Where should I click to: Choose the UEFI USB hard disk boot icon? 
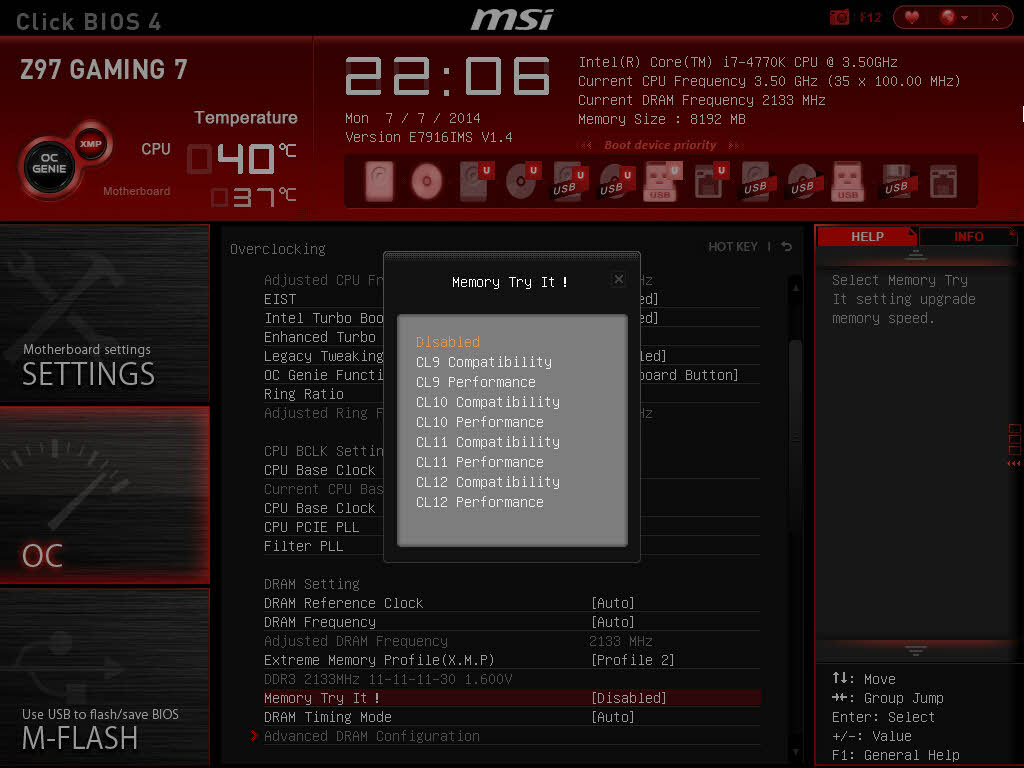tap(568, 181)
